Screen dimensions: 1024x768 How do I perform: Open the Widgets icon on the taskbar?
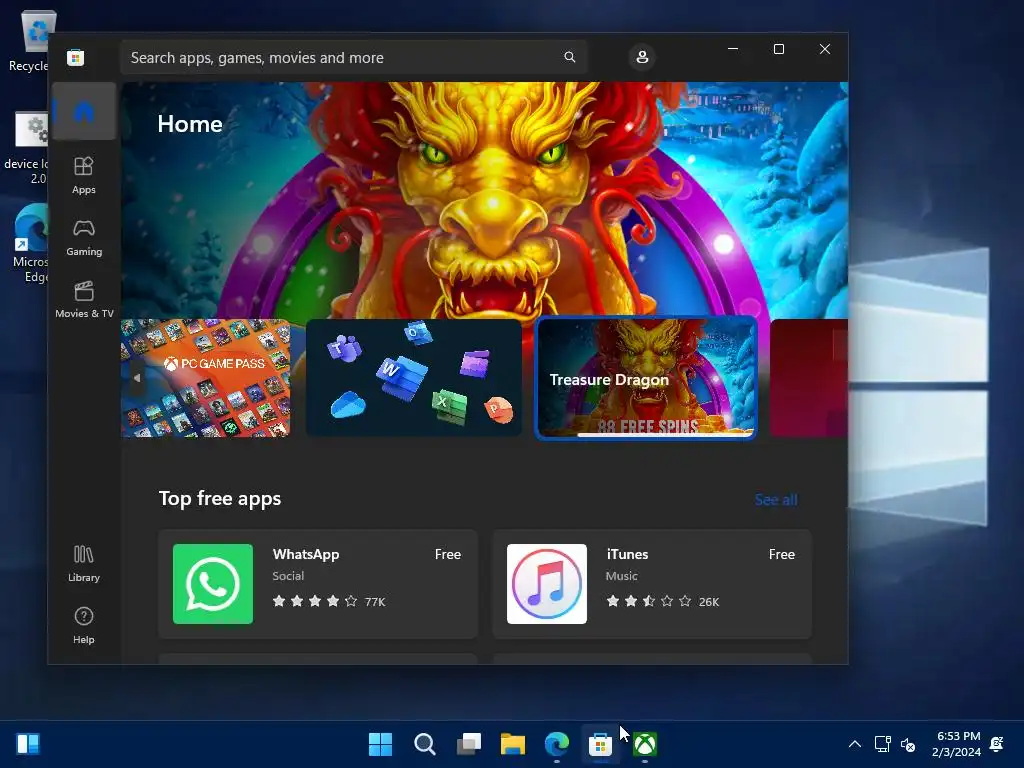pos(28,744)
